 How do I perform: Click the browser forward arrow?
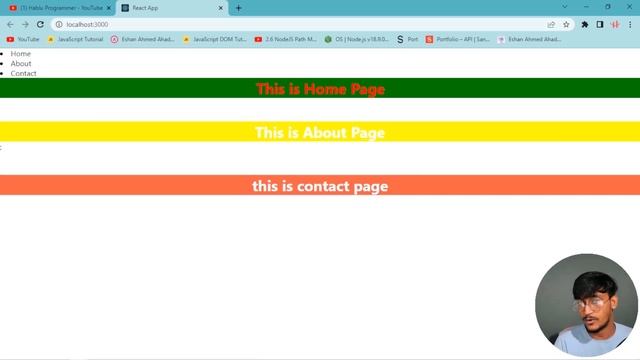[x=25, y=24]
